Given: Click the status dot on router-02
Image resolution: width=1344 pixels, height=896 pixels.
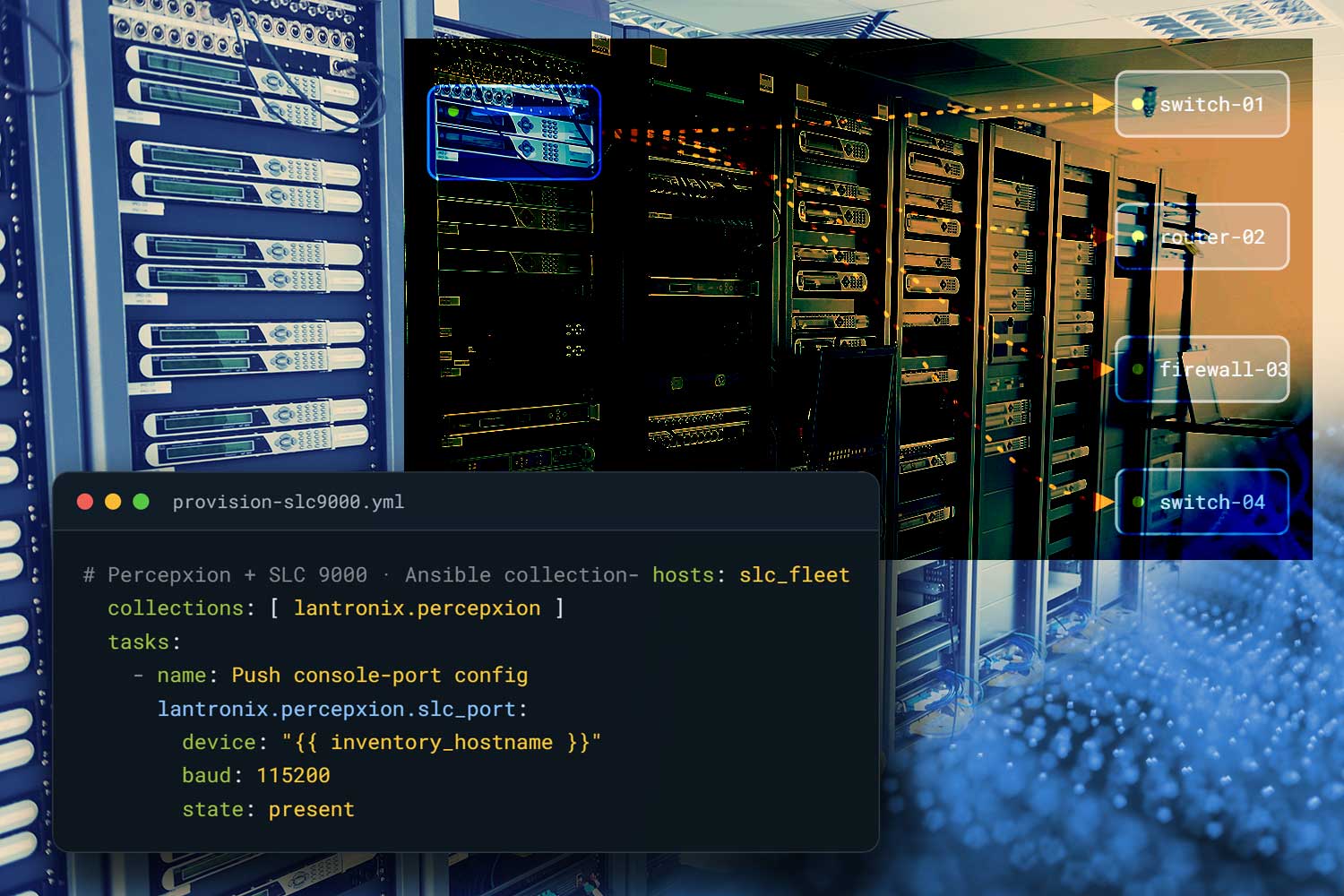Looking at the screenshot, I should [1138, 237].
